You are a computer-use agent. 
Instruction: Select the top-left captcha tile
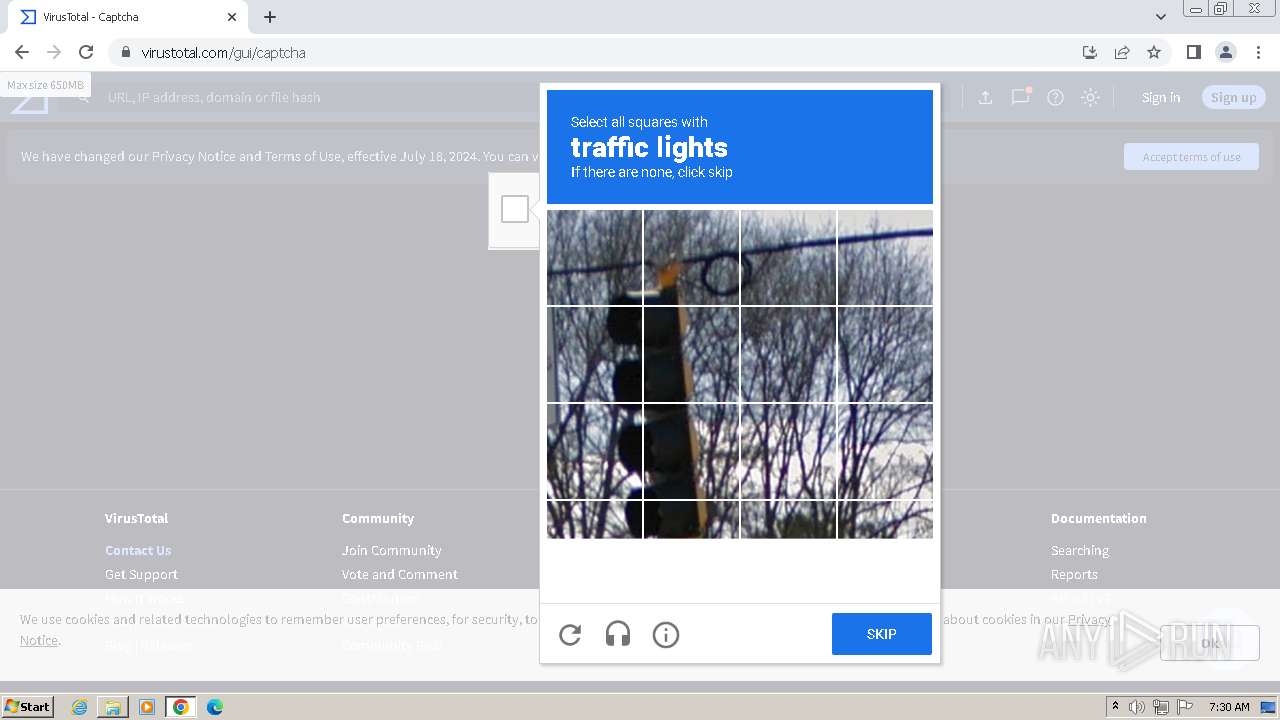click(594, 257)
